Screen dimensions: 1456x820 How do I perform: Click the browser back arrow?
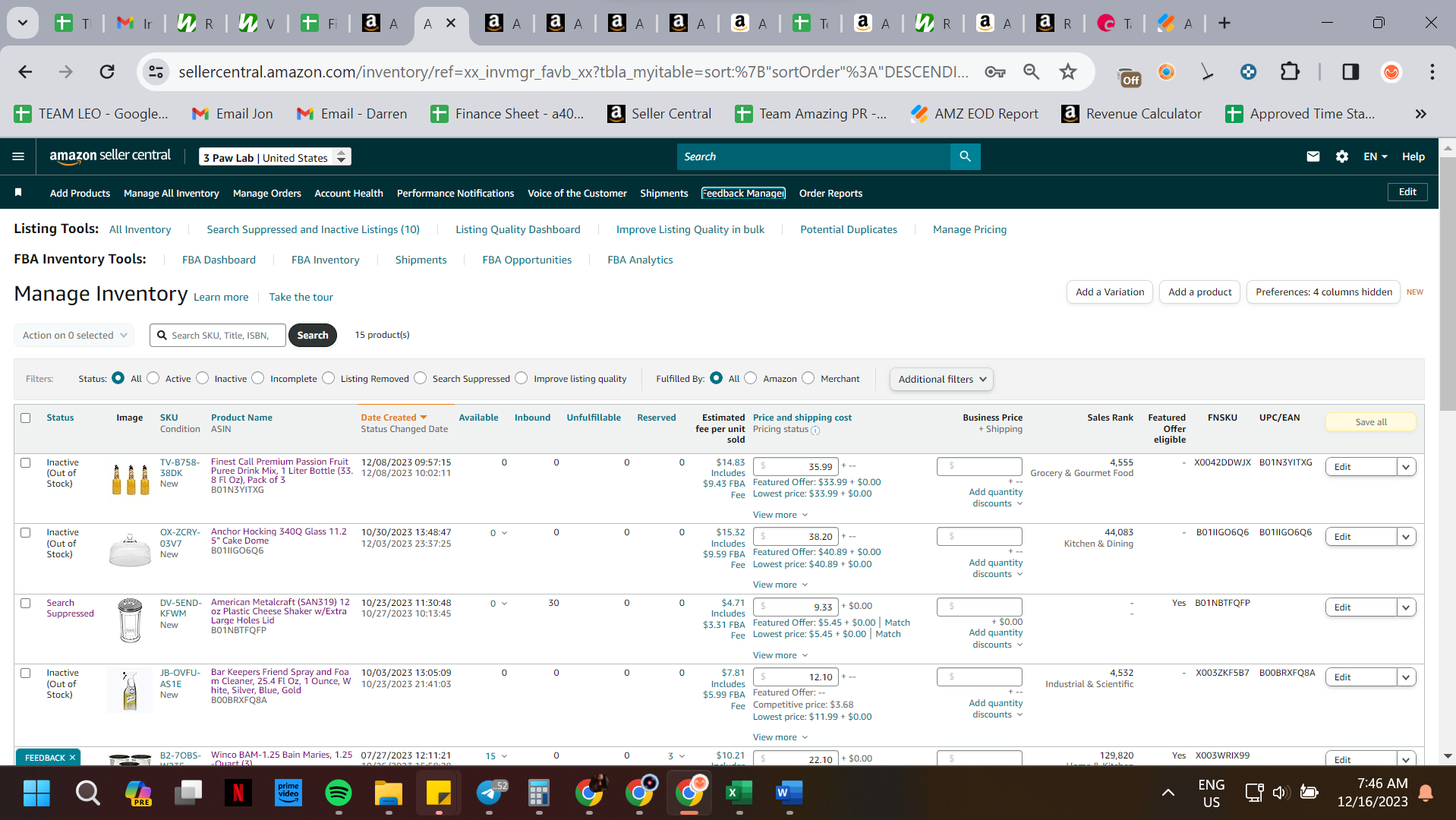click(x=25, y=72)
